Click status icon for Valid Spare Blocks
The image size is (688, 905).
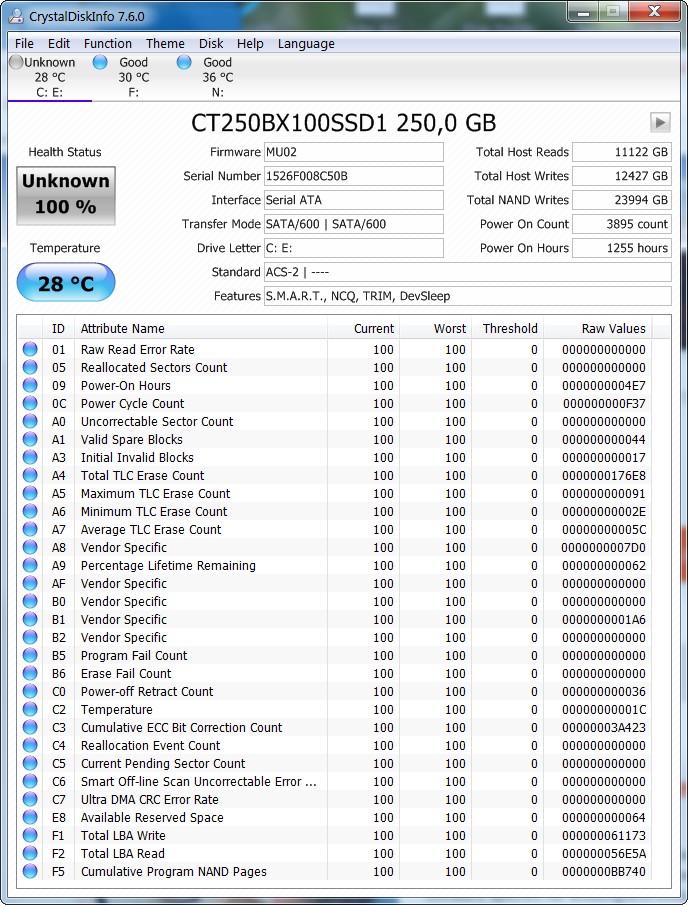(30, 439)
